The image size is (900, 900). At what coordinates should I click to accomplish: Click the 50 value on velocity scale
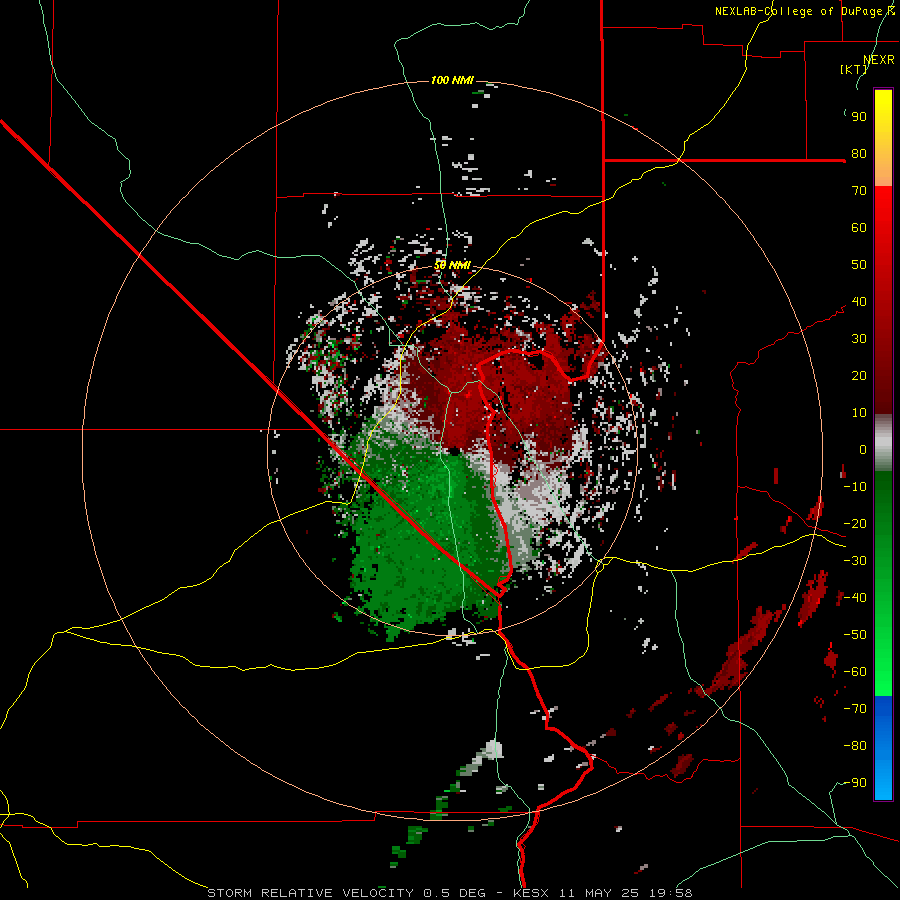859,265
